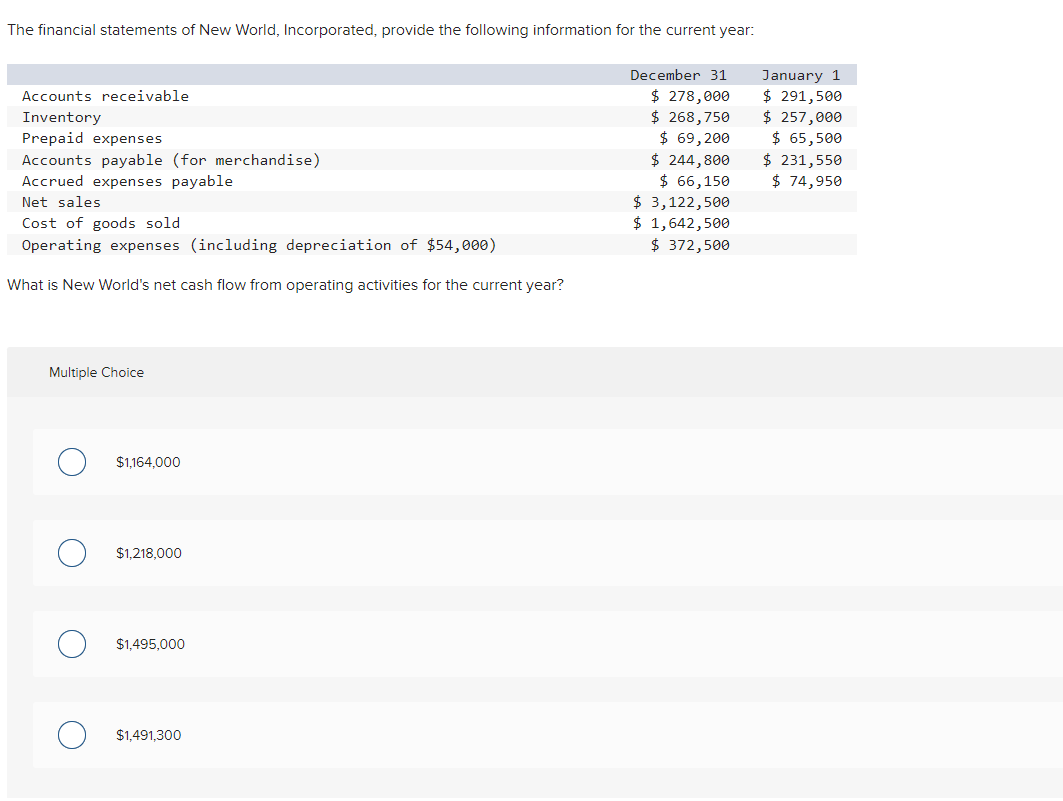Click the Multiple Choice section header
The width and height of the screenshot is (1063, 801).
tap(96, 372)
